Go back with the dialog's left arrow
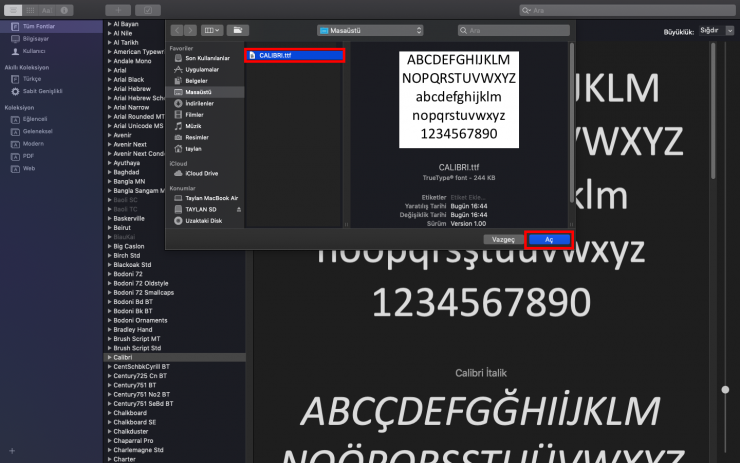Viewport: 740px width, 463px height. pyautogui.click(x=177, y=30)
